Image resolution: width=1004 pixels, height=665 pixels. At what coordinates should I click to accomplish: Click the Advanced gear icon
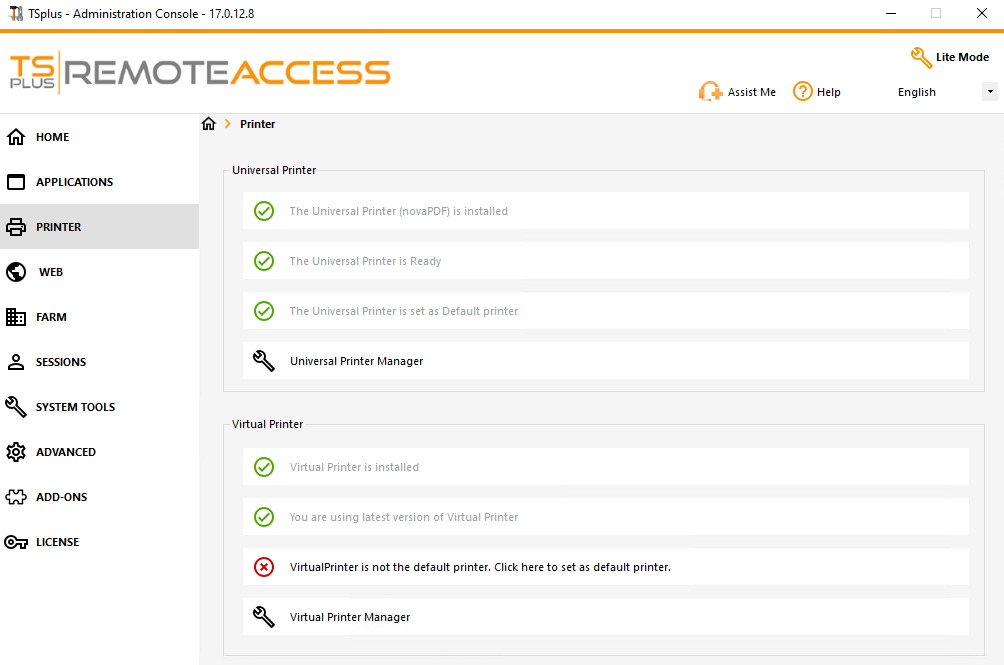point(15,451)
